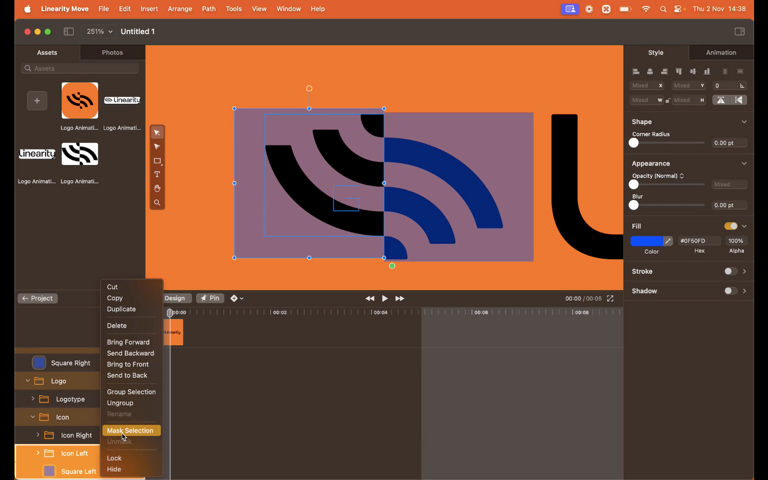The height and width of the screenshot is (480, 768).
Task: Open the zoom level 251% dropdown
Action: (x=98, y=31)
